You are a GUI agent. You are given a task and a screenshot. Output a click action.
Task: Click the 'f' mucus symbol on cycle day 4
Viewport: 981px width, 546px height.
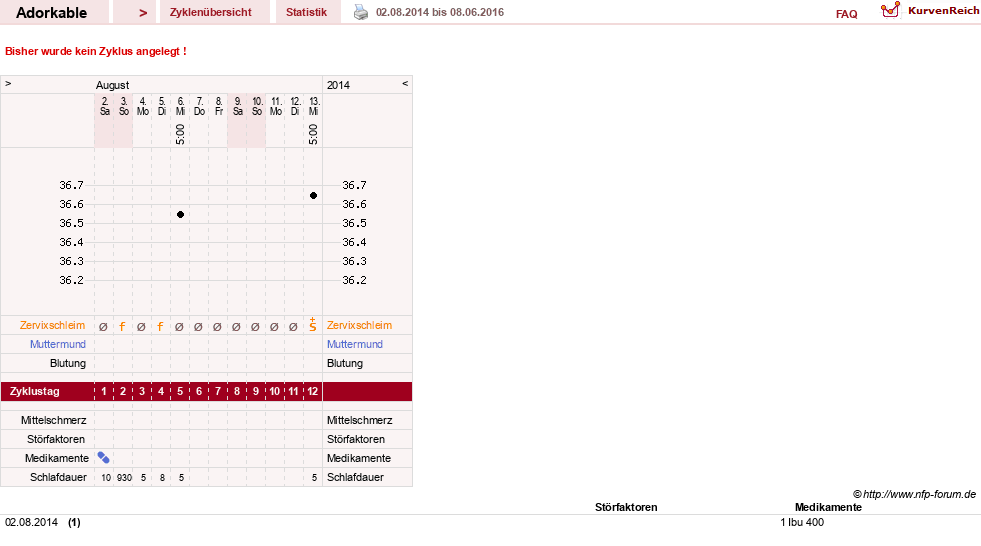point(160,326)
